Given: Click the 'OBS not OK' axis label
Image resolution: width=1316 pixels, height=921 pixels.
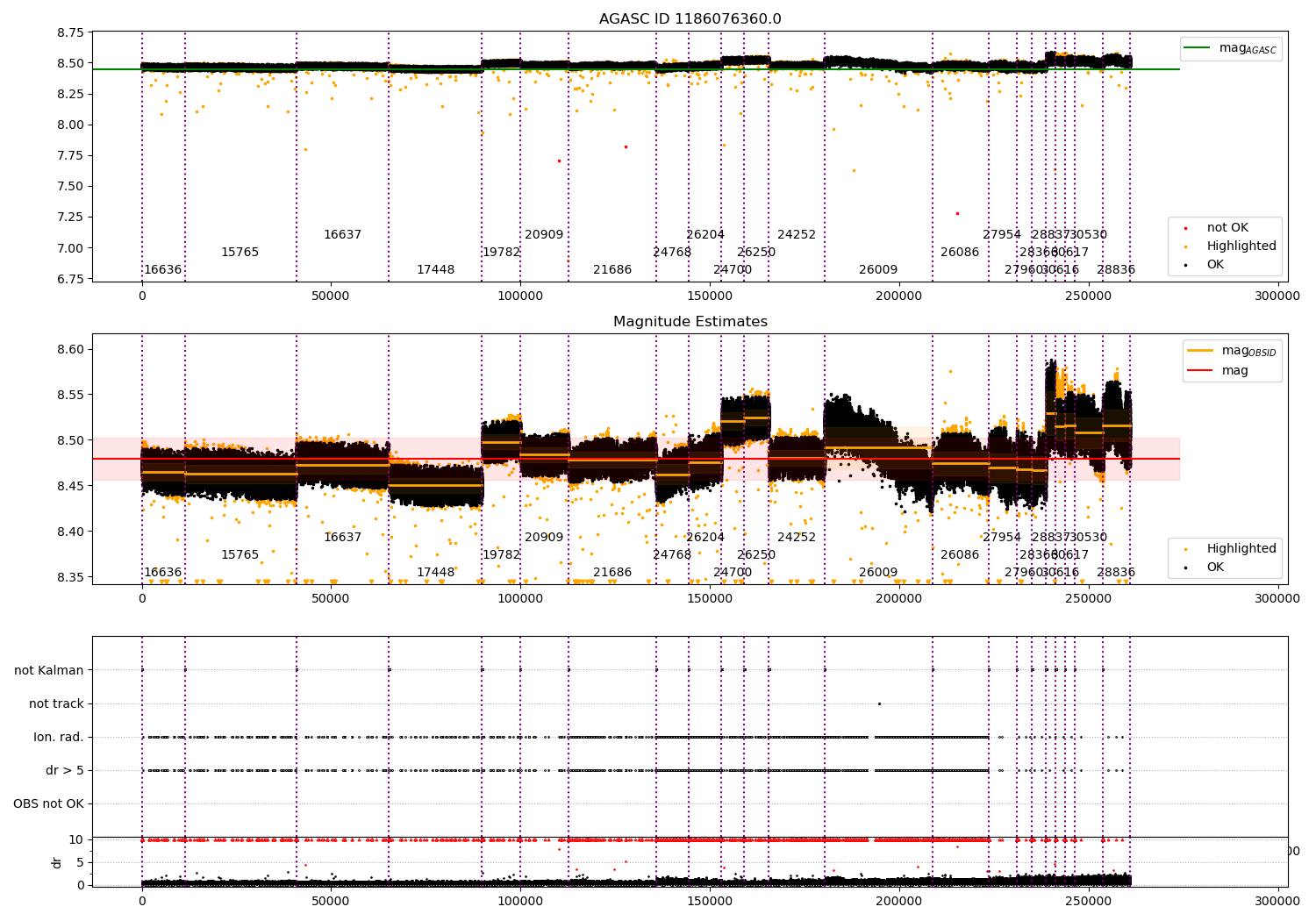Looking at the screenshot, I should click(49, 804).
